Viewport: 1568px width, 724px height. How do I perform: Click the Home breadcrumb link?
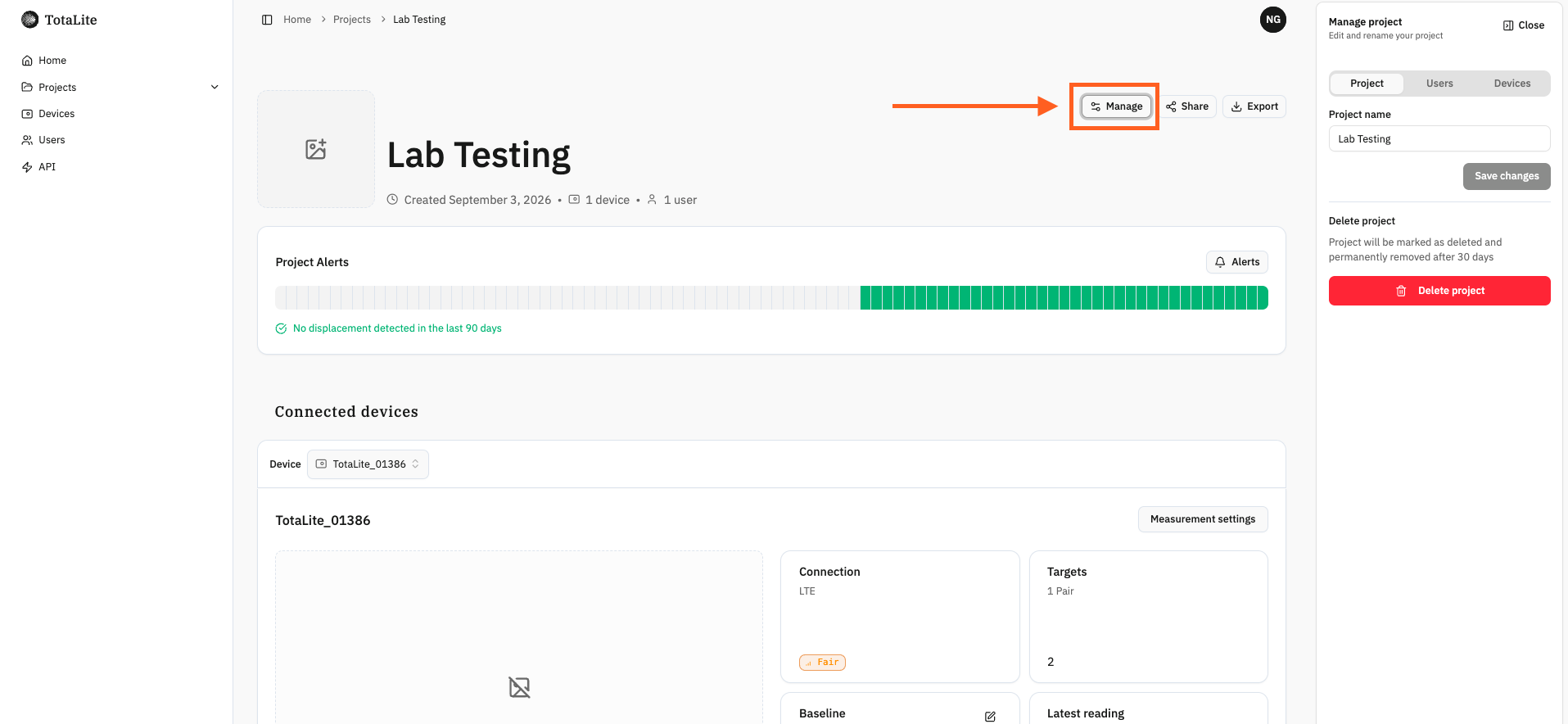coord(297,20)
